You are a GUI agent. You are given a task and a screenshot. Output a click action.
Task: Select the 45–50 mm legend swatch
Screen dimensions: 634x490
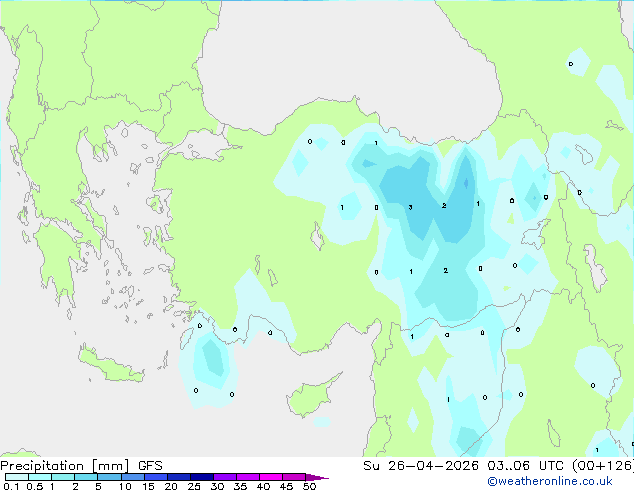coord(294,477)
